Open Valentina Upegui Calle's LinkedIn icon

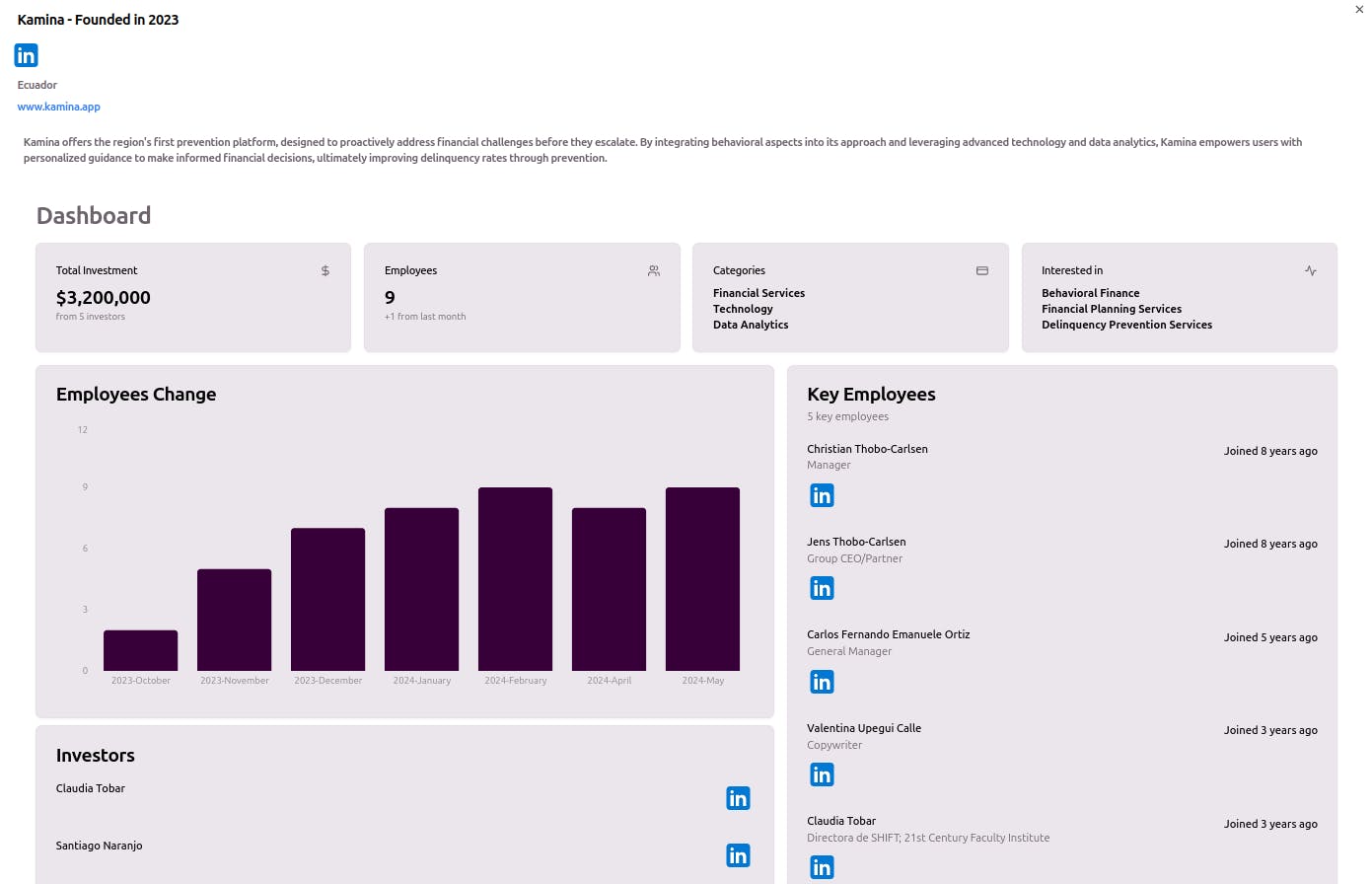[x=822, y=775]
